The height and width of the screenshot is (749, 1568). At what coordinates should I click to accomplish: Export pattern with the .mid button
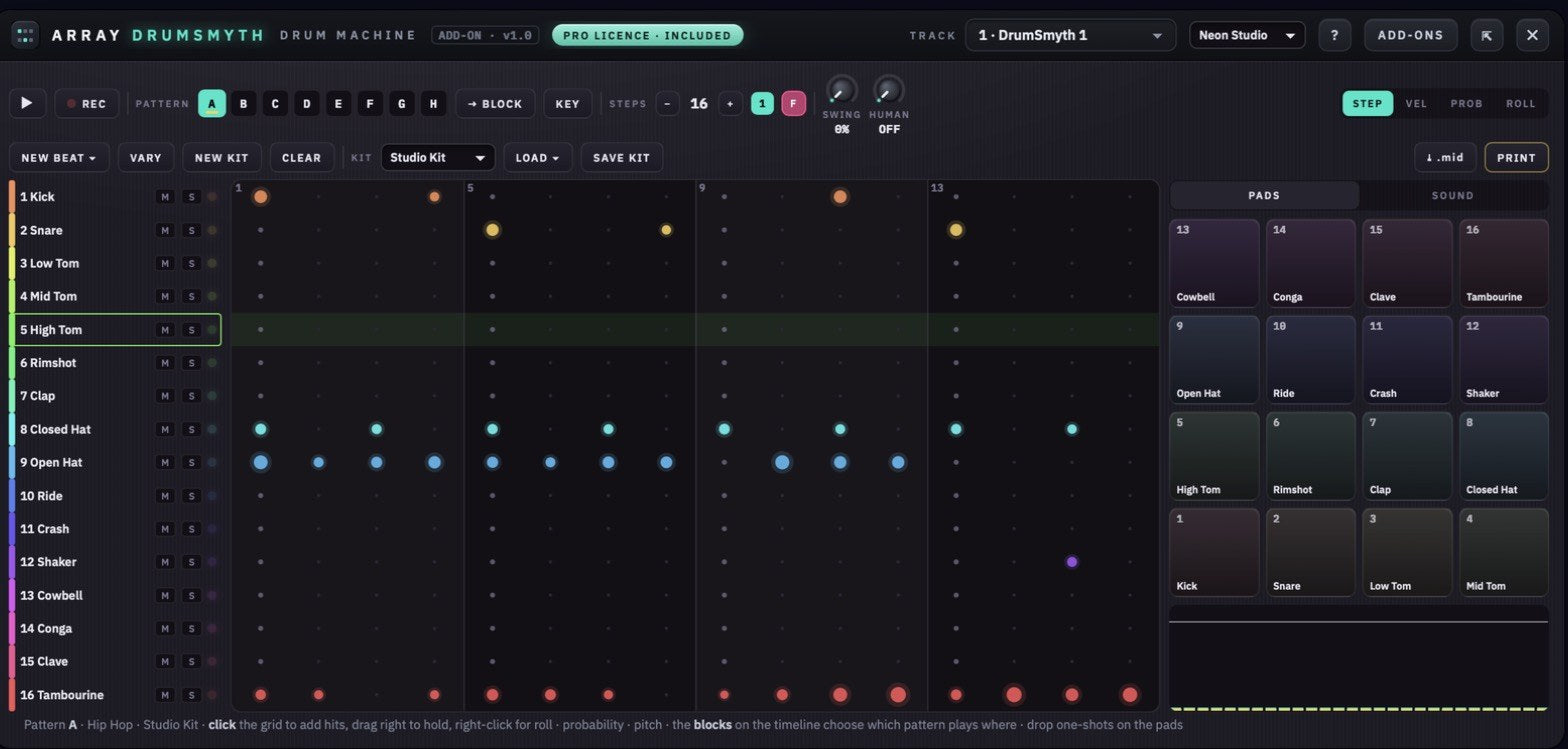(1444, 157)
